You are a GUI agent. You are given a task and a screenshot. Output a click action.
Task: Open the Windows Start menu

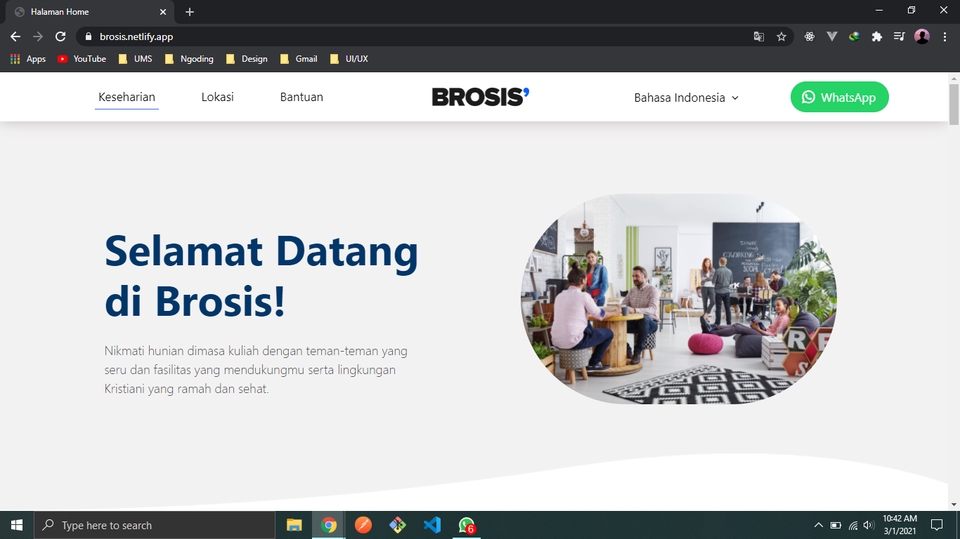pos(17,525)
